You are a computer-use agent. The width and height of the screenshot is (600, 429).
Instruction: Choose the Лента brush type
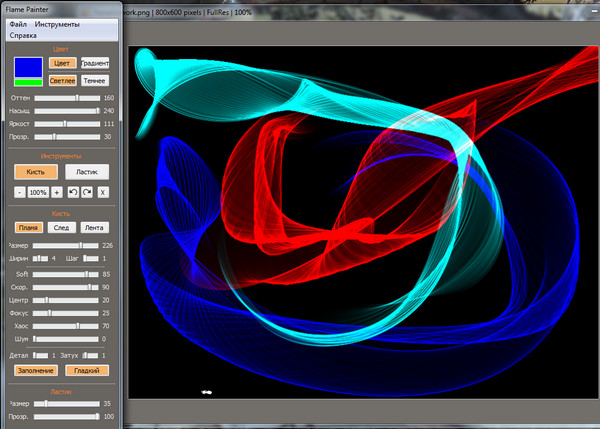click(x=94, y=227)
